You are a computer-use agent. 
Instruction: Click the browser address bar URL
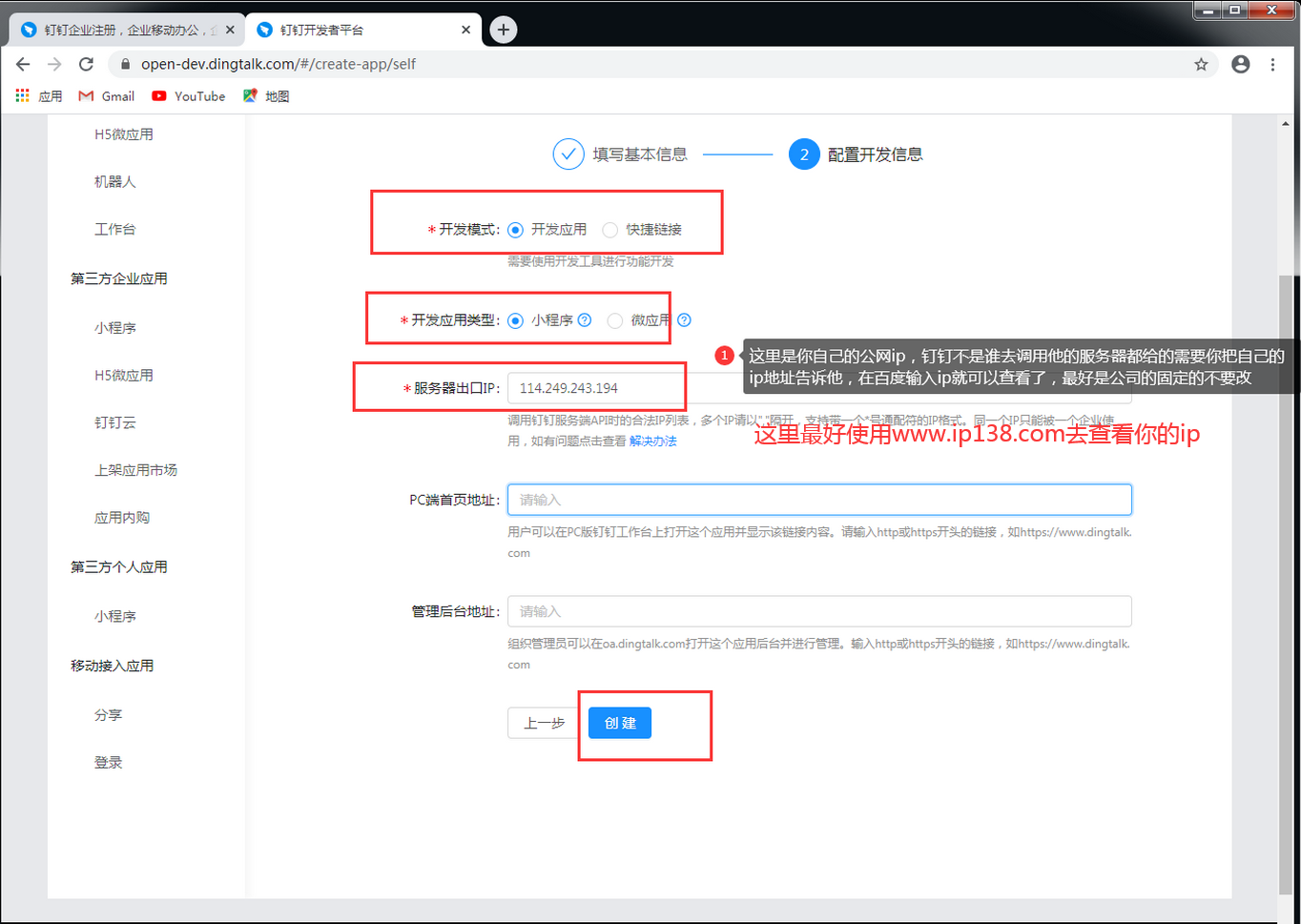click(x=279, y=64)
